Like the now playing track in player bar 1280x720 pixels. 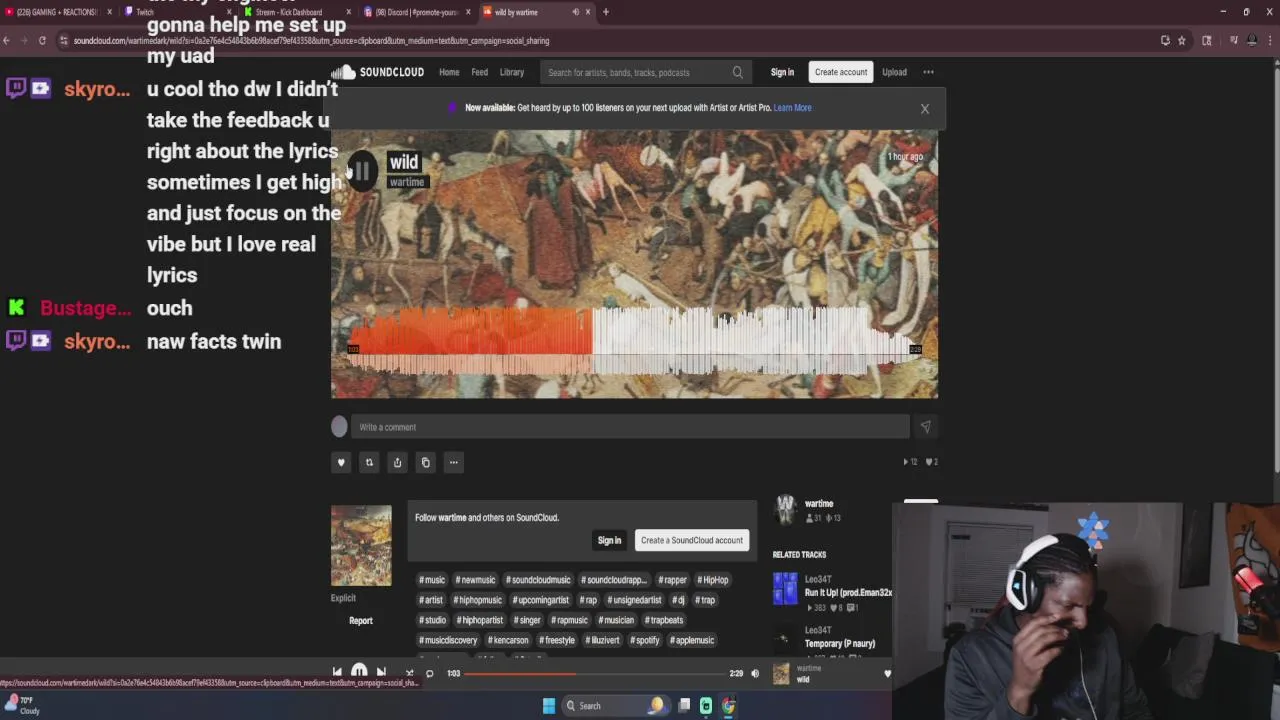point(887,674)
